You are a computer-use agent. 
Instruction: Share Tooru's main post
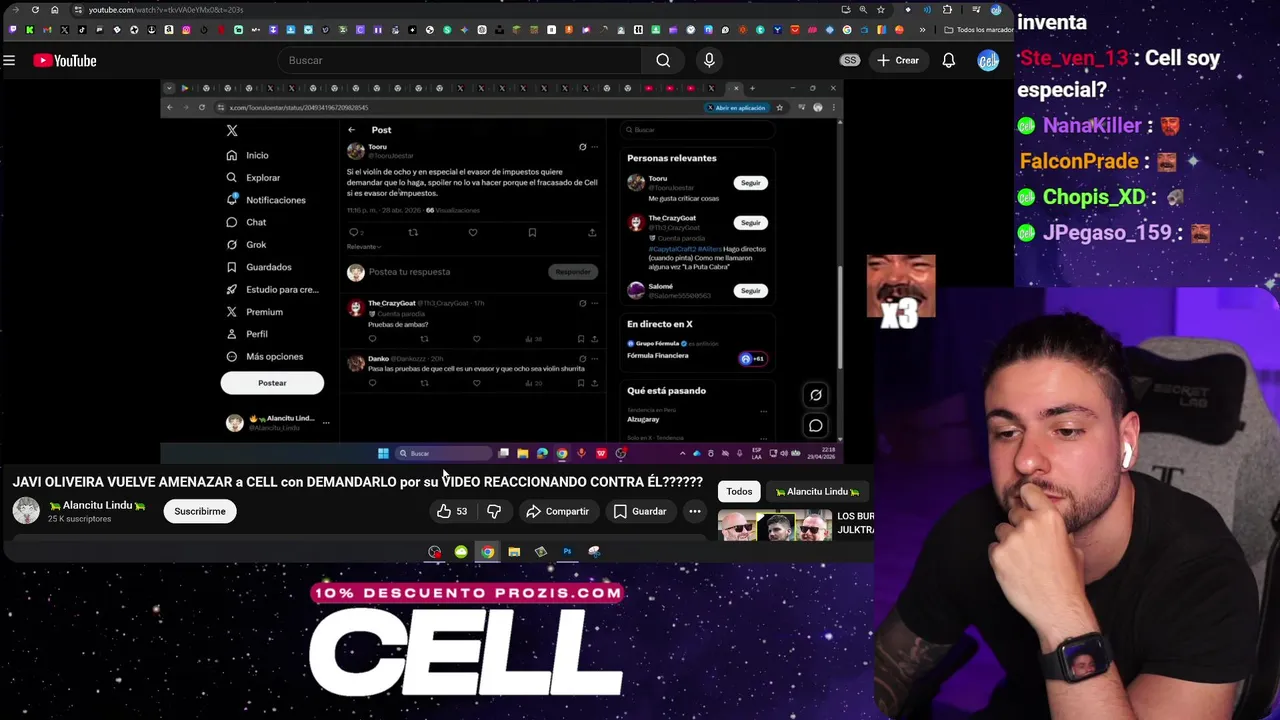592,232
